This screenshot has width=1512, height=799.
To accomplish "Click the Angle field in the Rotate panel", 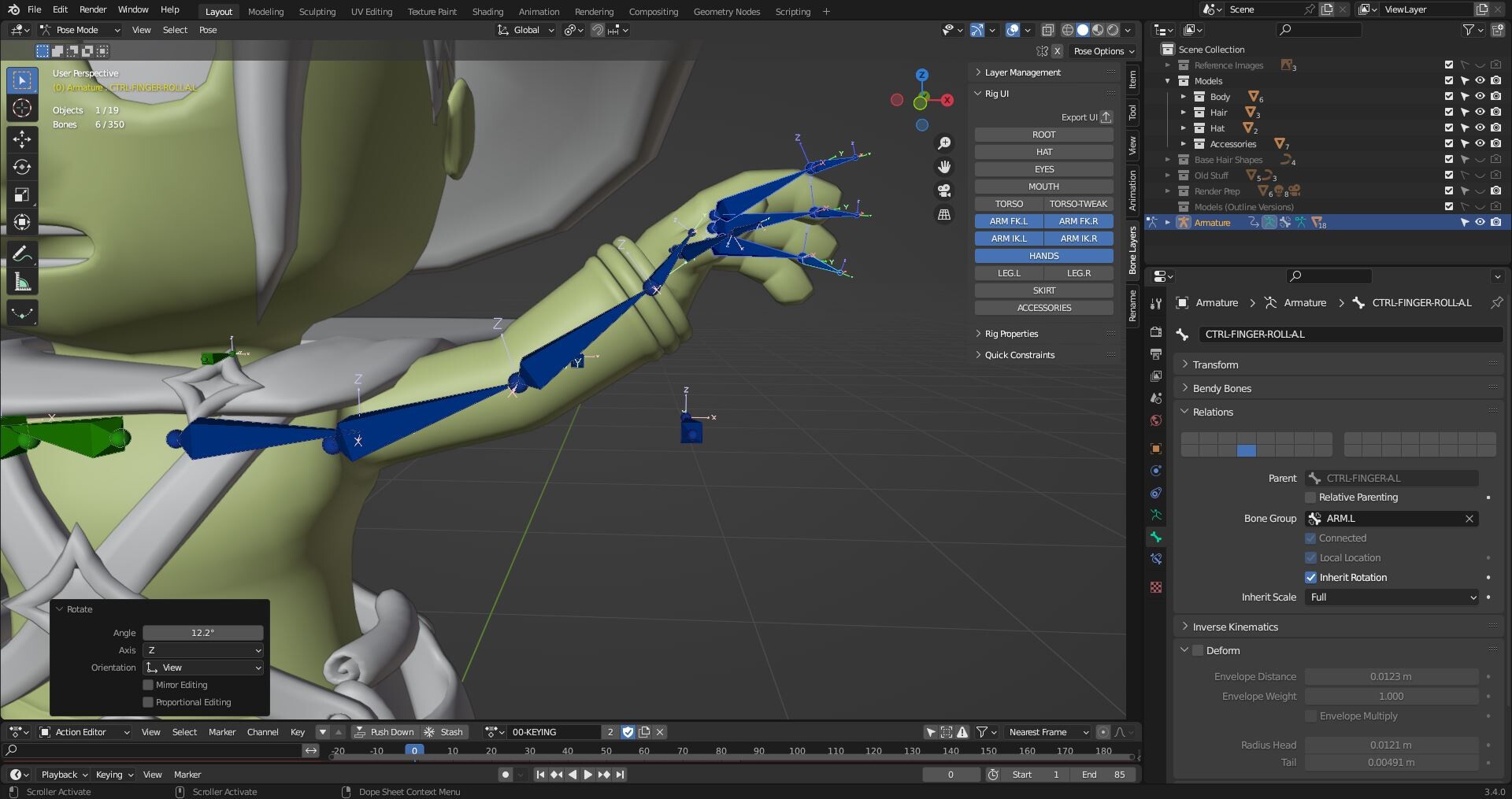I will pyautogui.click(x=202, y=632).
